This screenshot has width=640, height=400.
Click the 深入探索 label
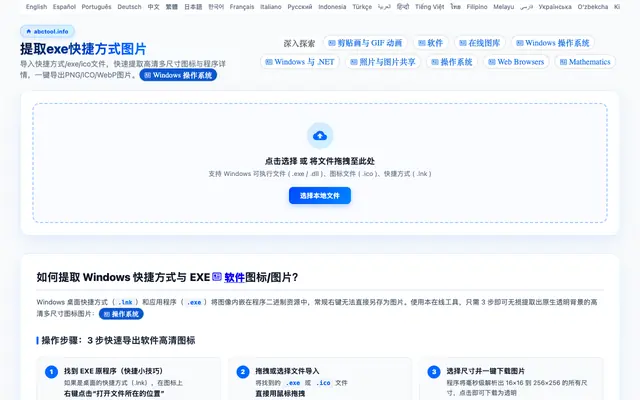(x=299, y=43)
